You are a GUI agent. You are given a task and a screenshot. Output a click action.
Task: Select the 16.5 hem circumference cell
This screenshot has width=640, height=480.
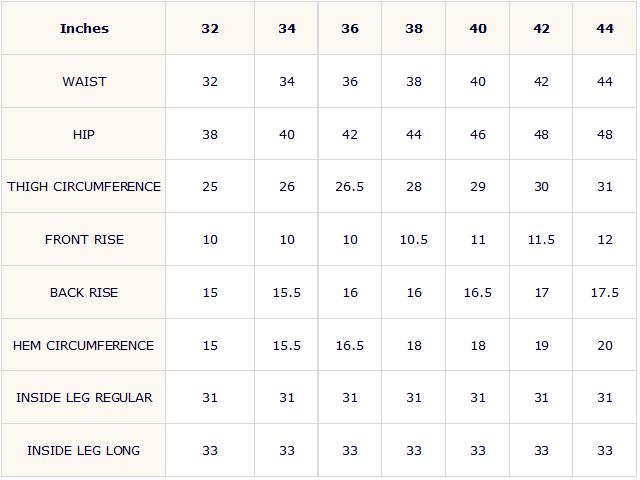click(x=350, y=345)
